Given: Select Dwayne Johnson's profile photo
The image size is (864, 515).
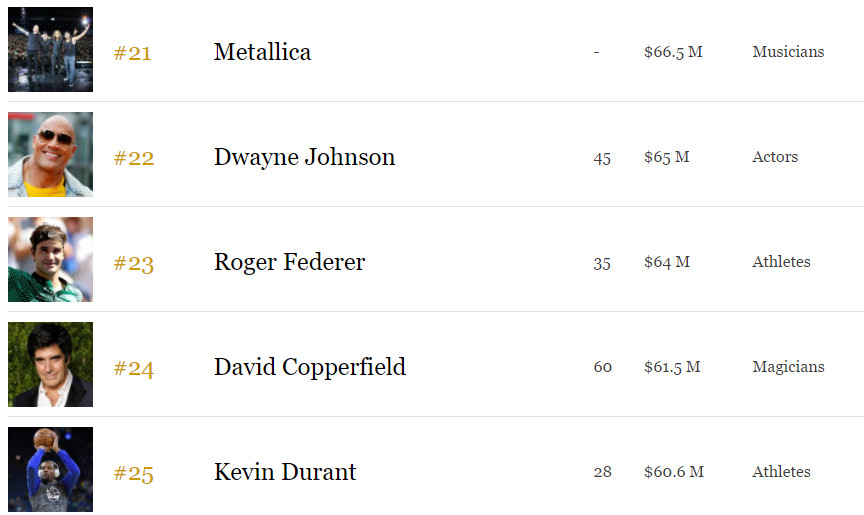Looking at the screenshot, I should (x=50, y=154).
